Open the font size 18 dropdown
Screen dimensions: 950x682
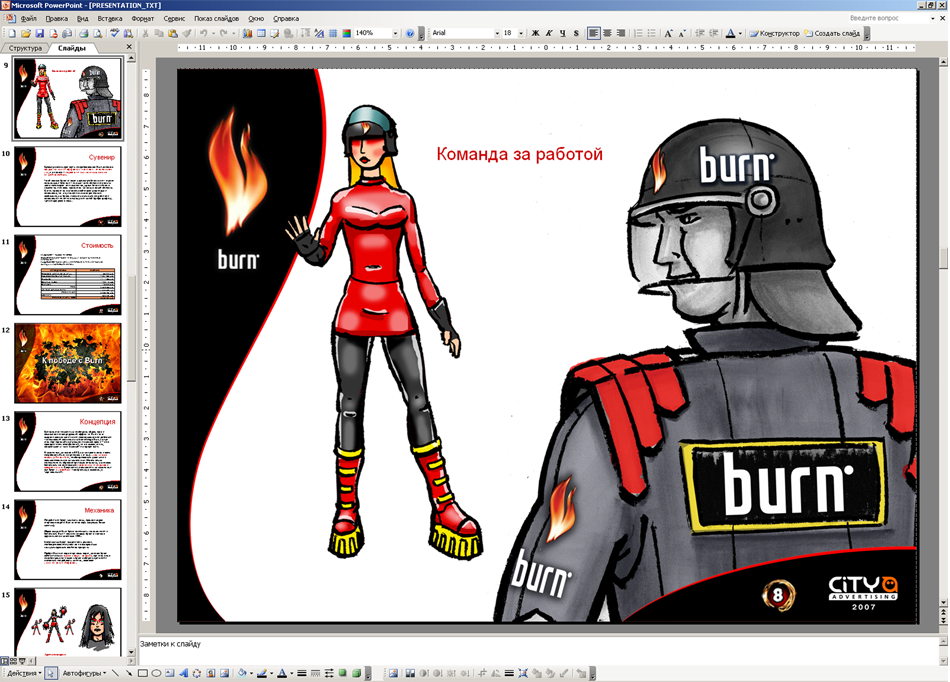521,33
